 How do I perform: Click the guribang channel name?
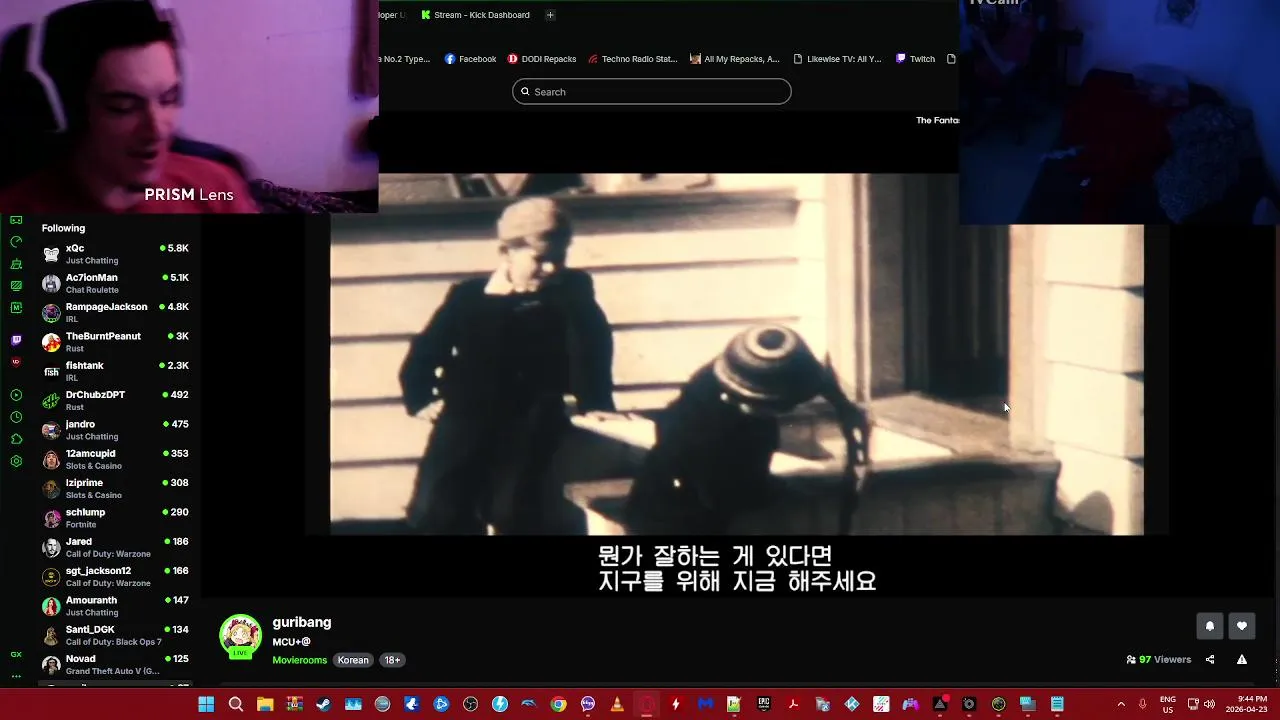click(x=302, y=622)
